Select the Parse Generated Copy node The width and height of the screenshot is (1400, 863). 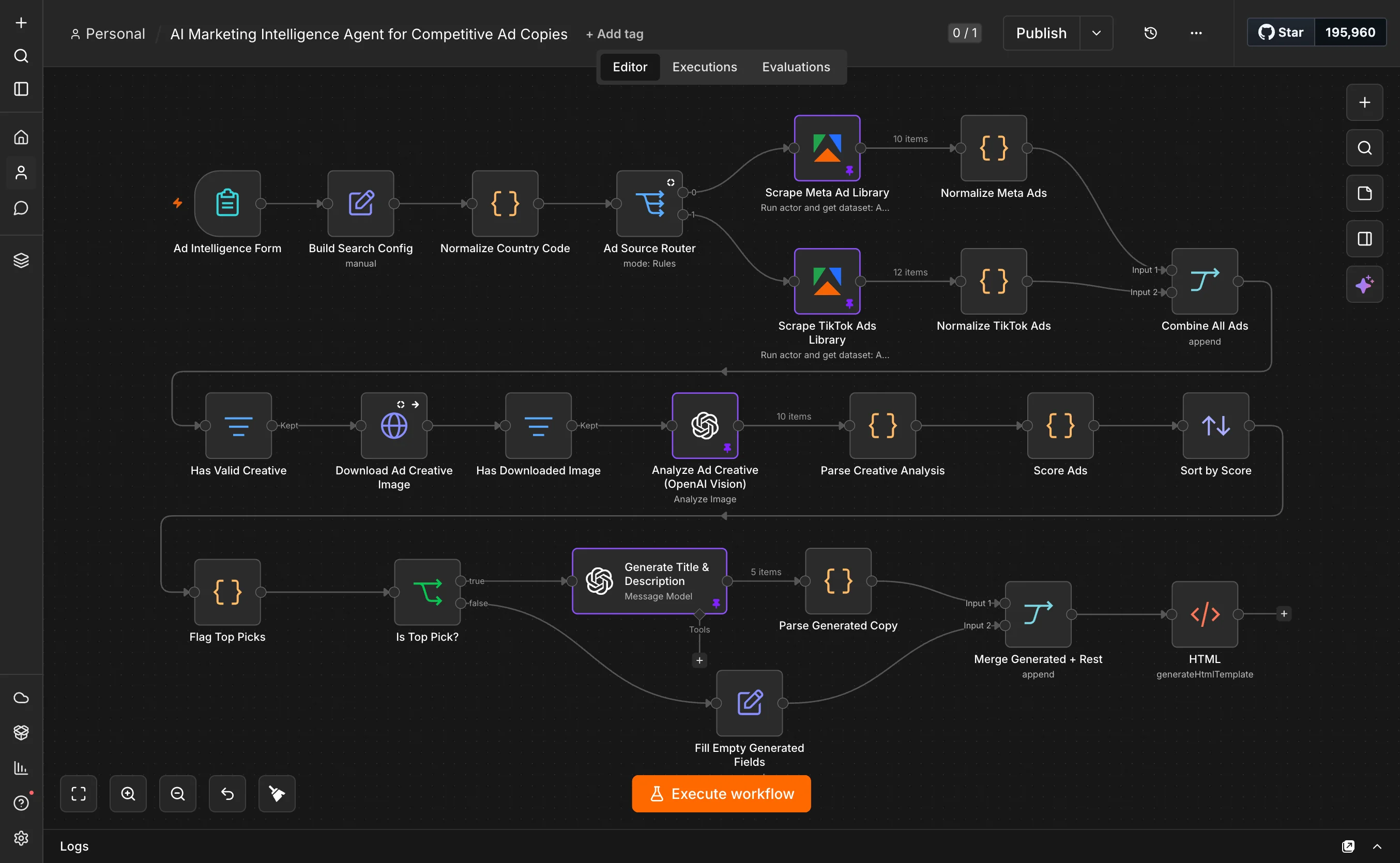838,581
